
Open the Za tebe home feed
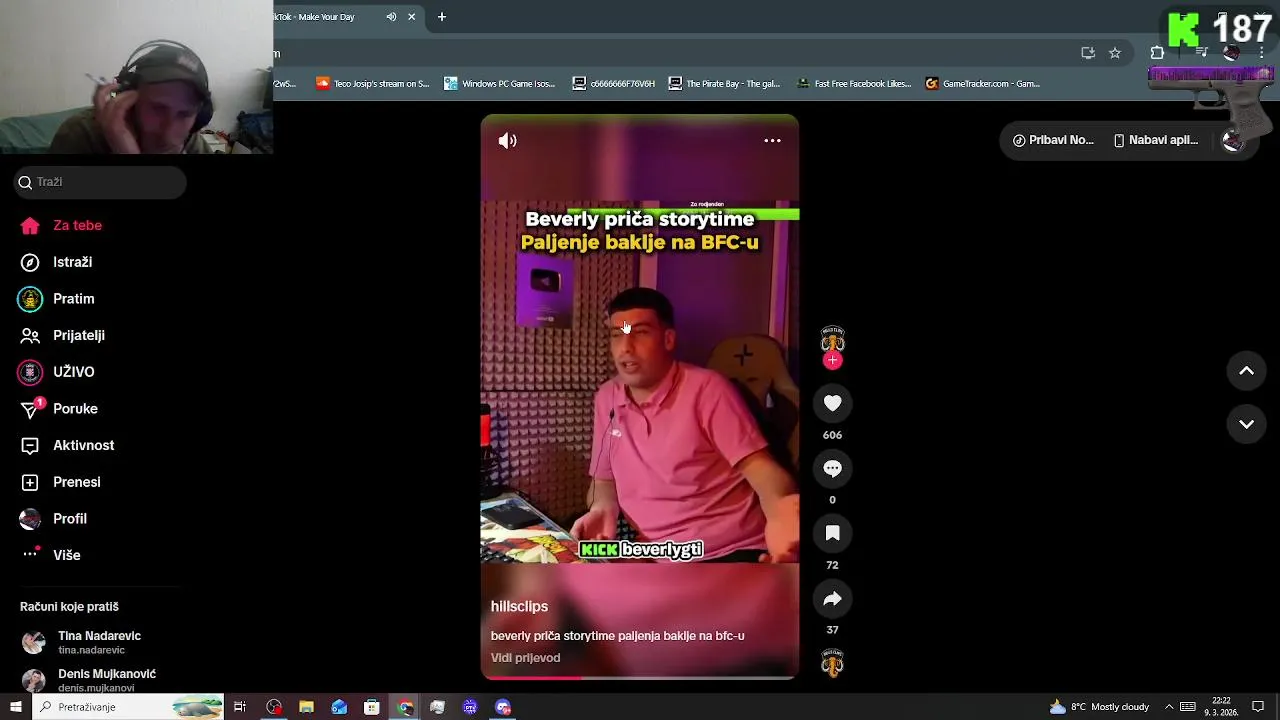[62, 225]
